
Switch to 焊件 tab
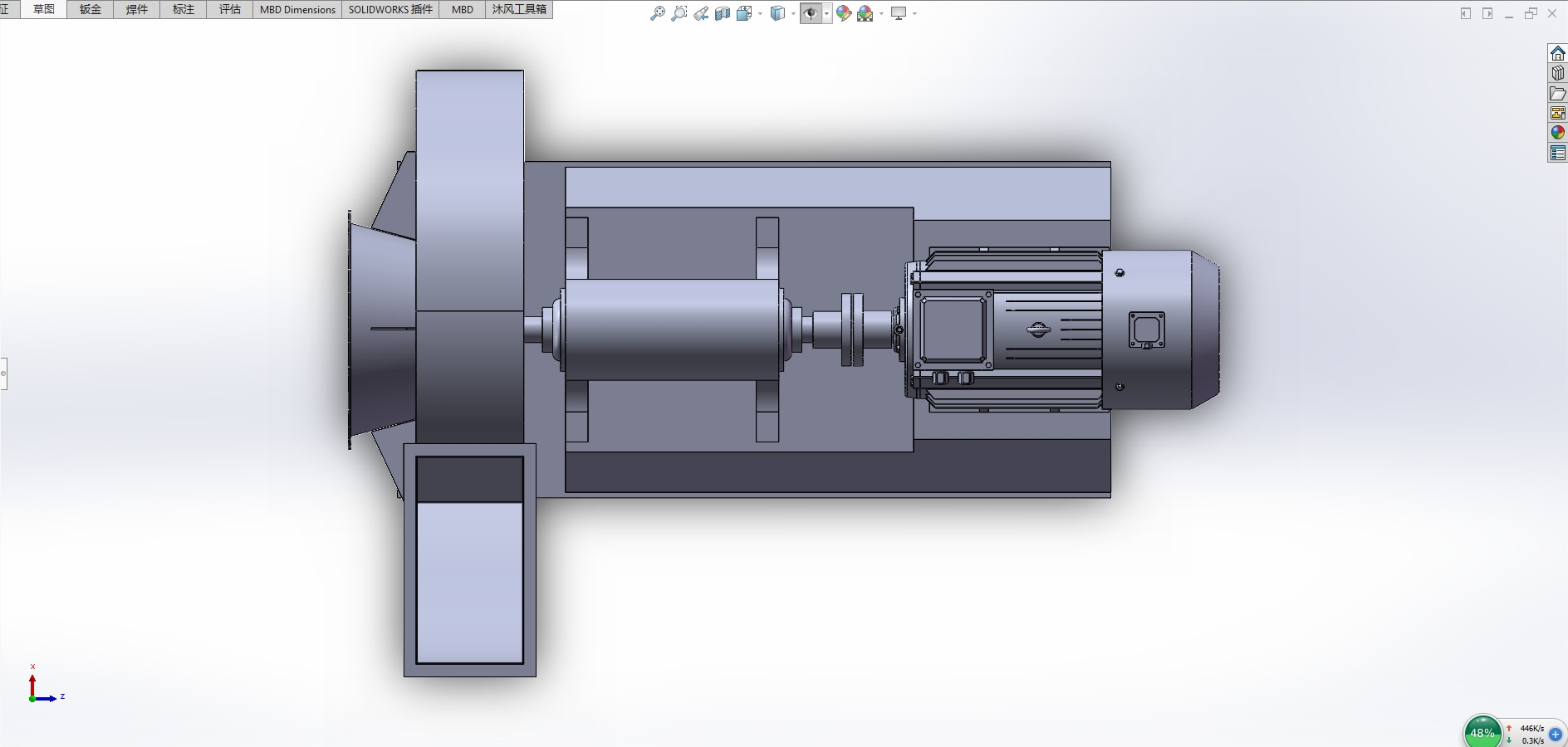[x=137, y=10]
